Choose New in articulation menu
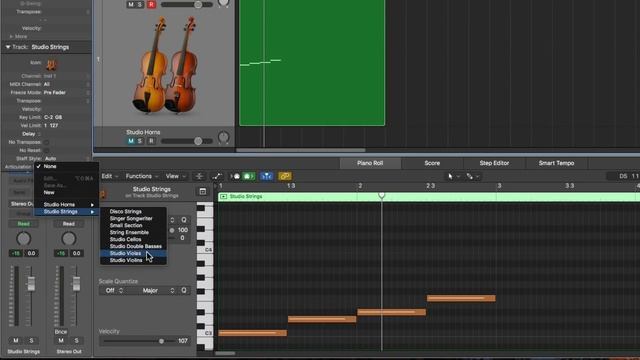Viewport: 640px width, 360px height. 67,192
